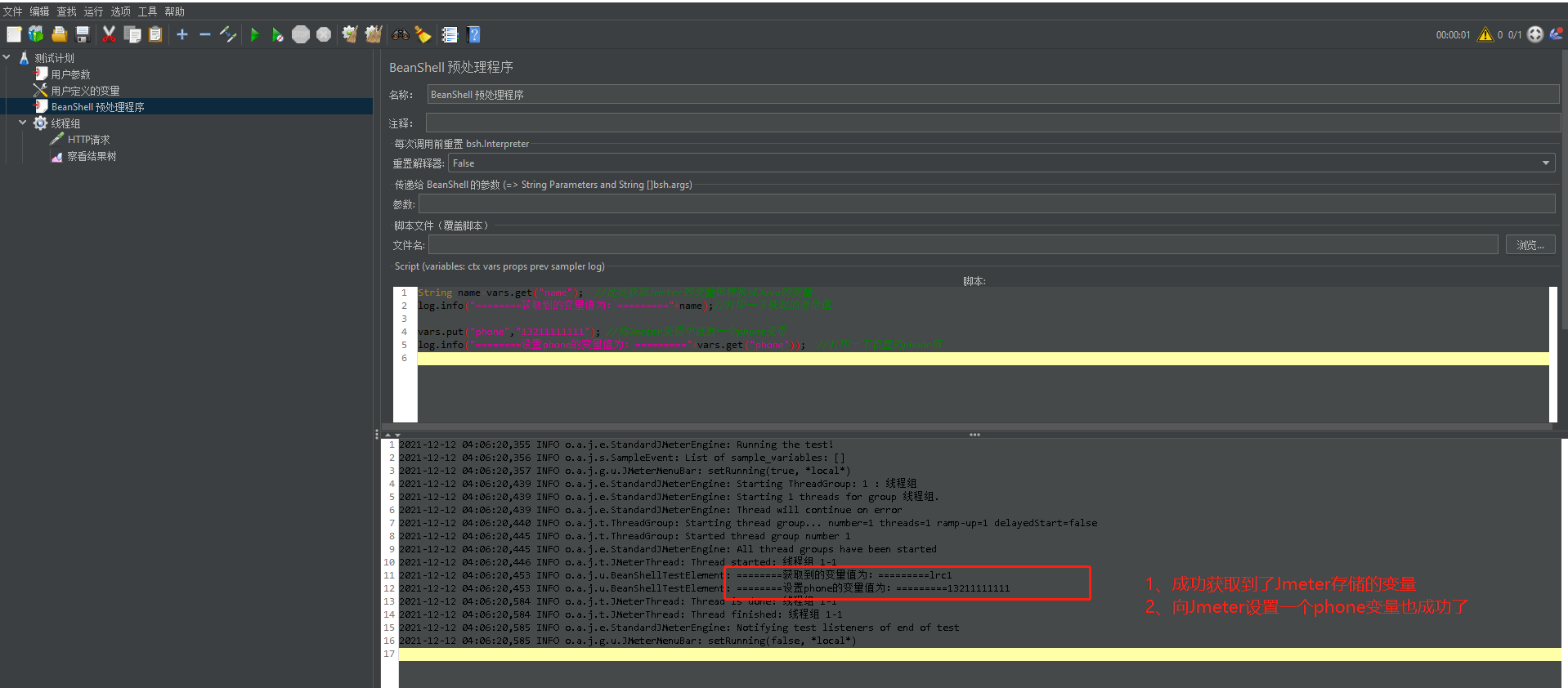
Task: Expand all tree nodes with plus icon
Action: [x=182, y=34]
